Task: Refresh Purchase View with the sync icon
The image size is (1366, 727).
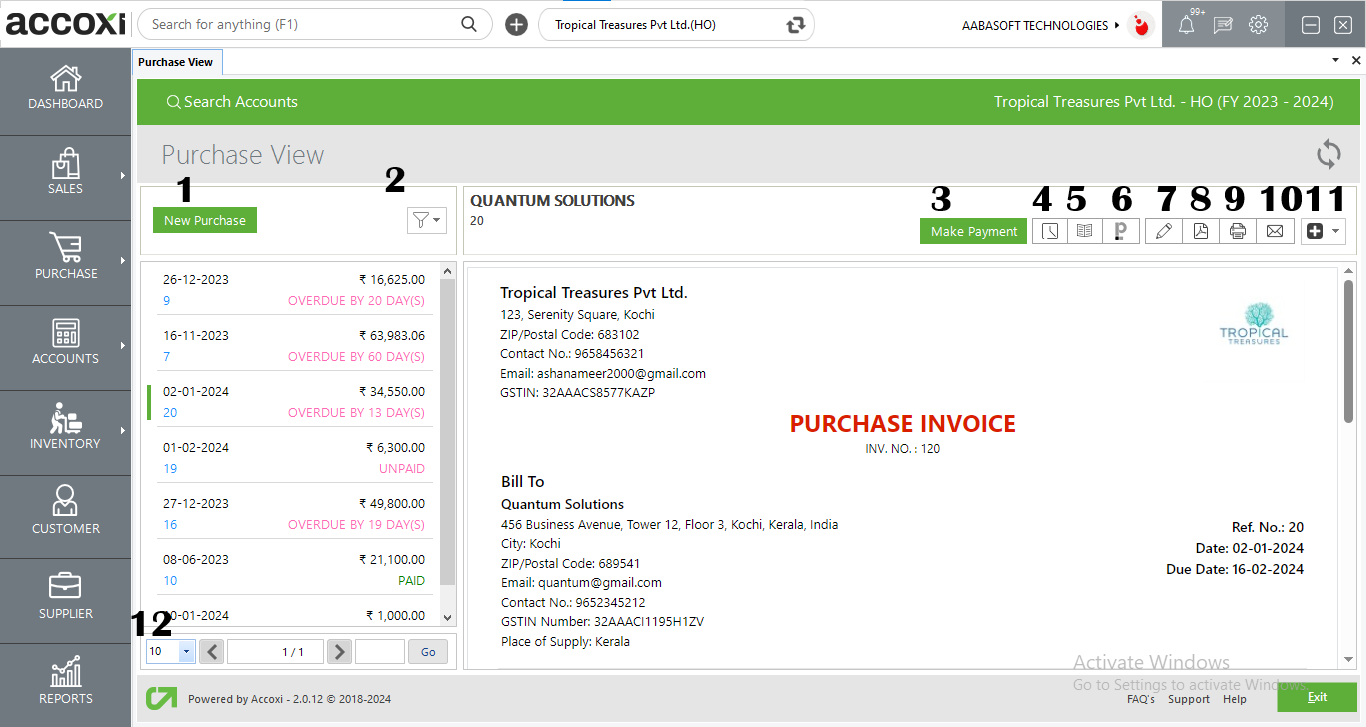Action: [x=1329, y=155]
